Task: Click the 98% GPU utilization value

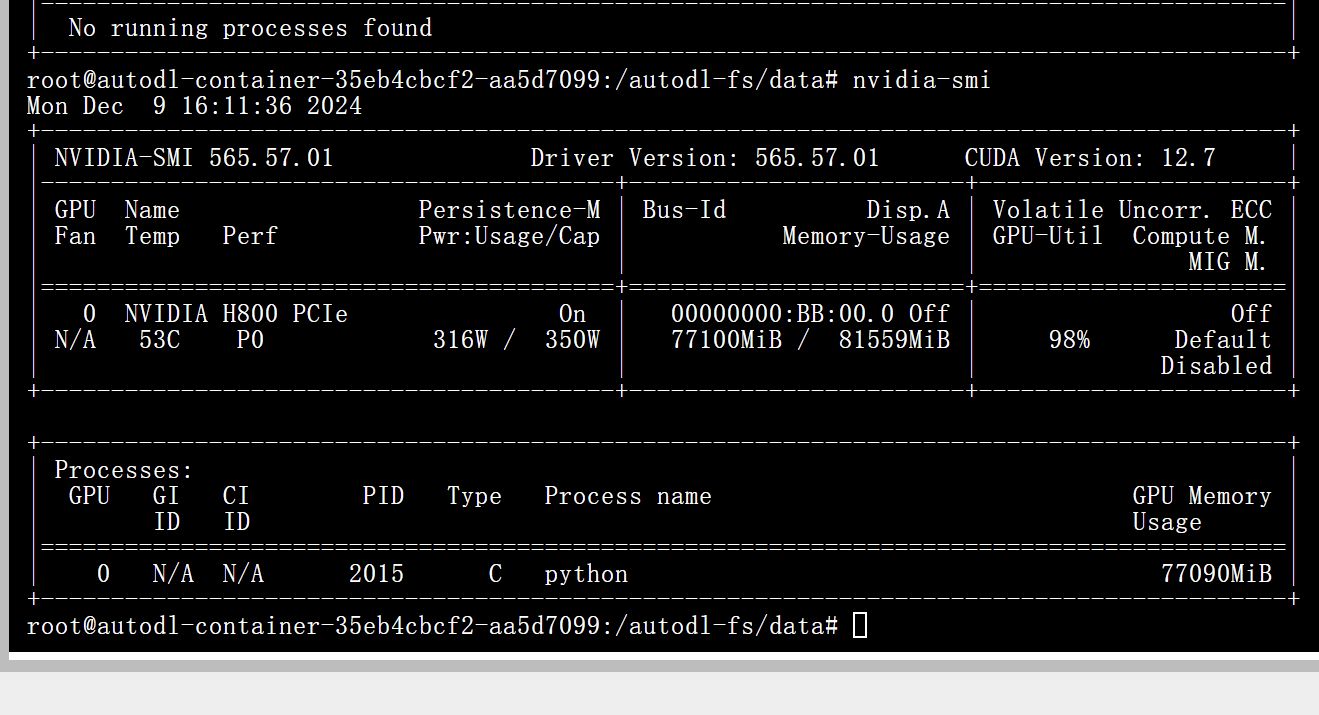Action: click(x=1069, y=340)
